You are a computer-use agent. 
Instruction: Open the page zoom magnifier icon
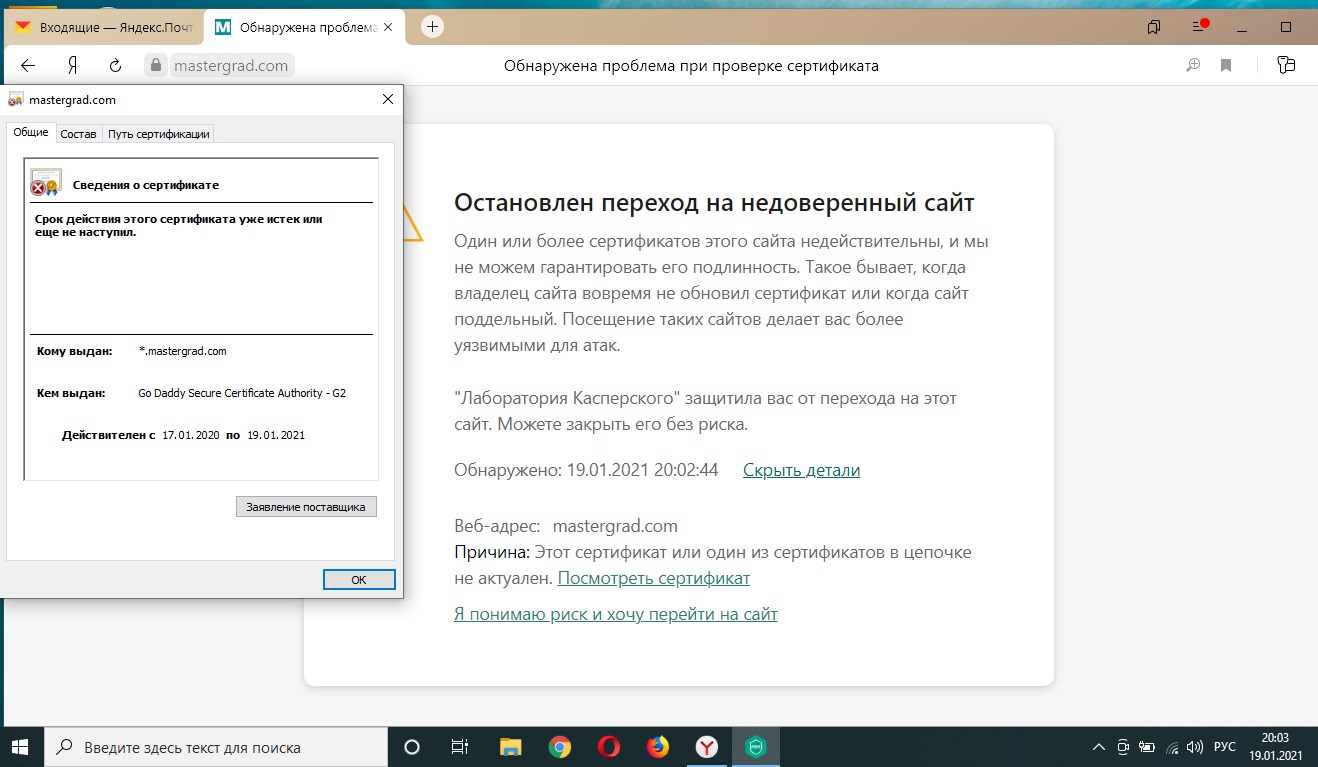pyautogui.click(x=1192, y=66)
